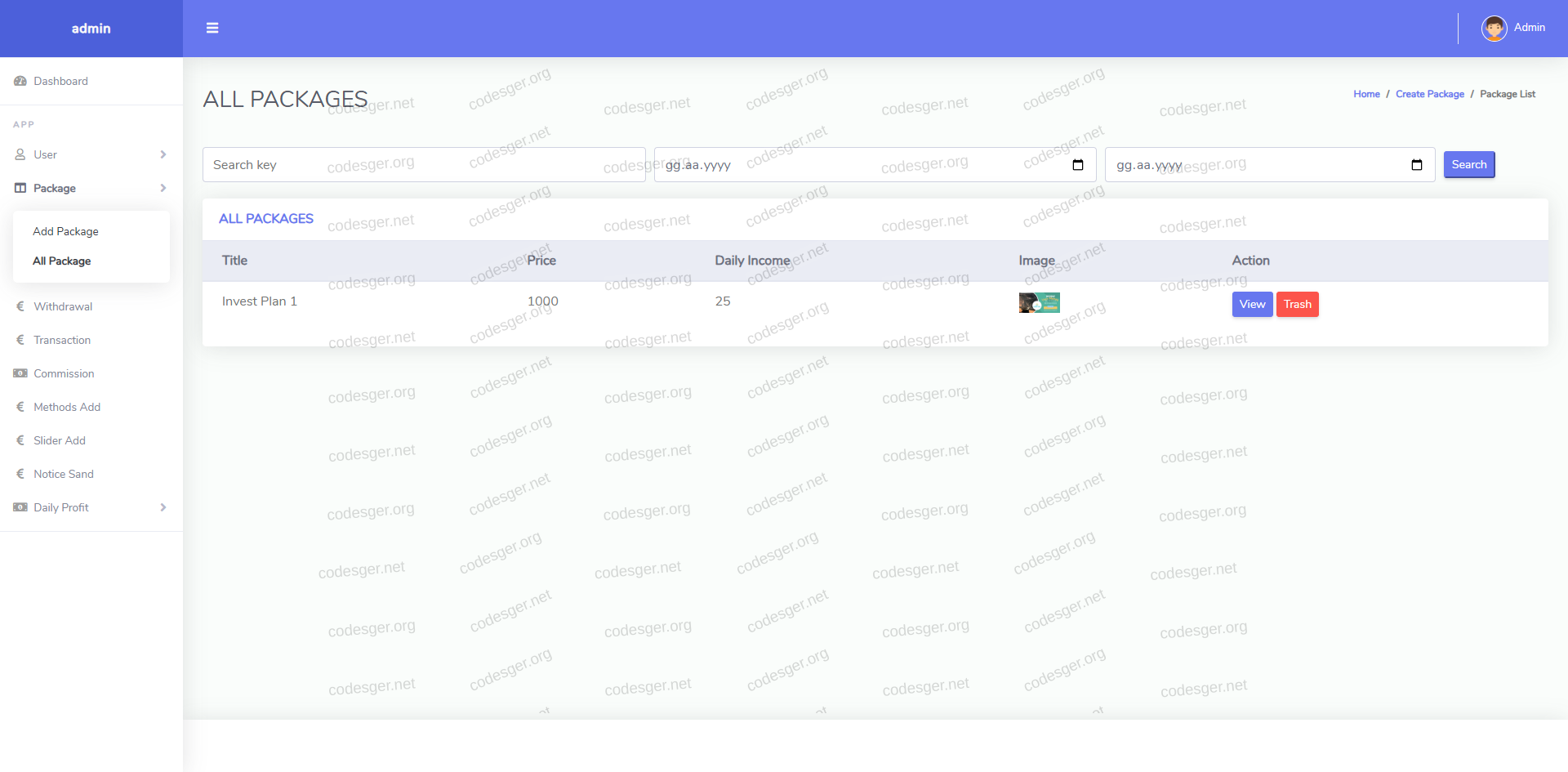The image size is (1568, 772).
Task: Click the Search key input field
Action: [x=423, y=165]
